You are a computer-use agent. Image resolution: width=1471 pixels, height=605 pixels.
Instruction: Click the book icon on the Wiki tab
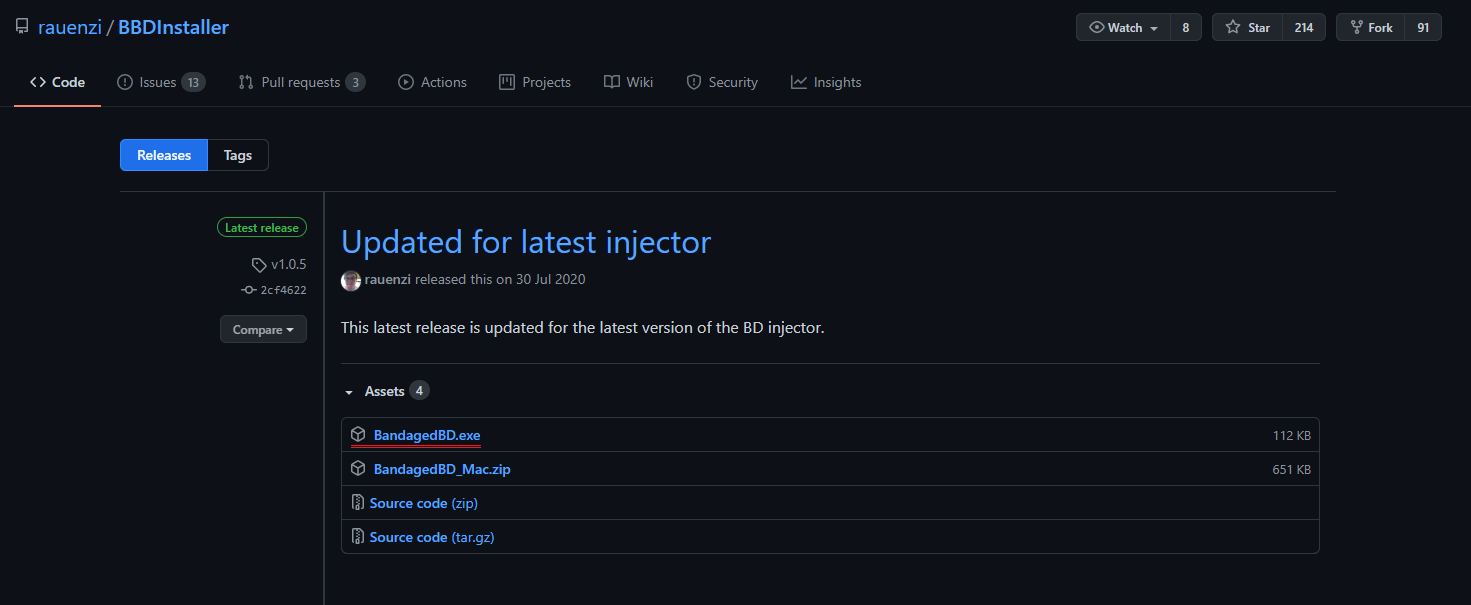pyautogui.click(x=612, y=82)
